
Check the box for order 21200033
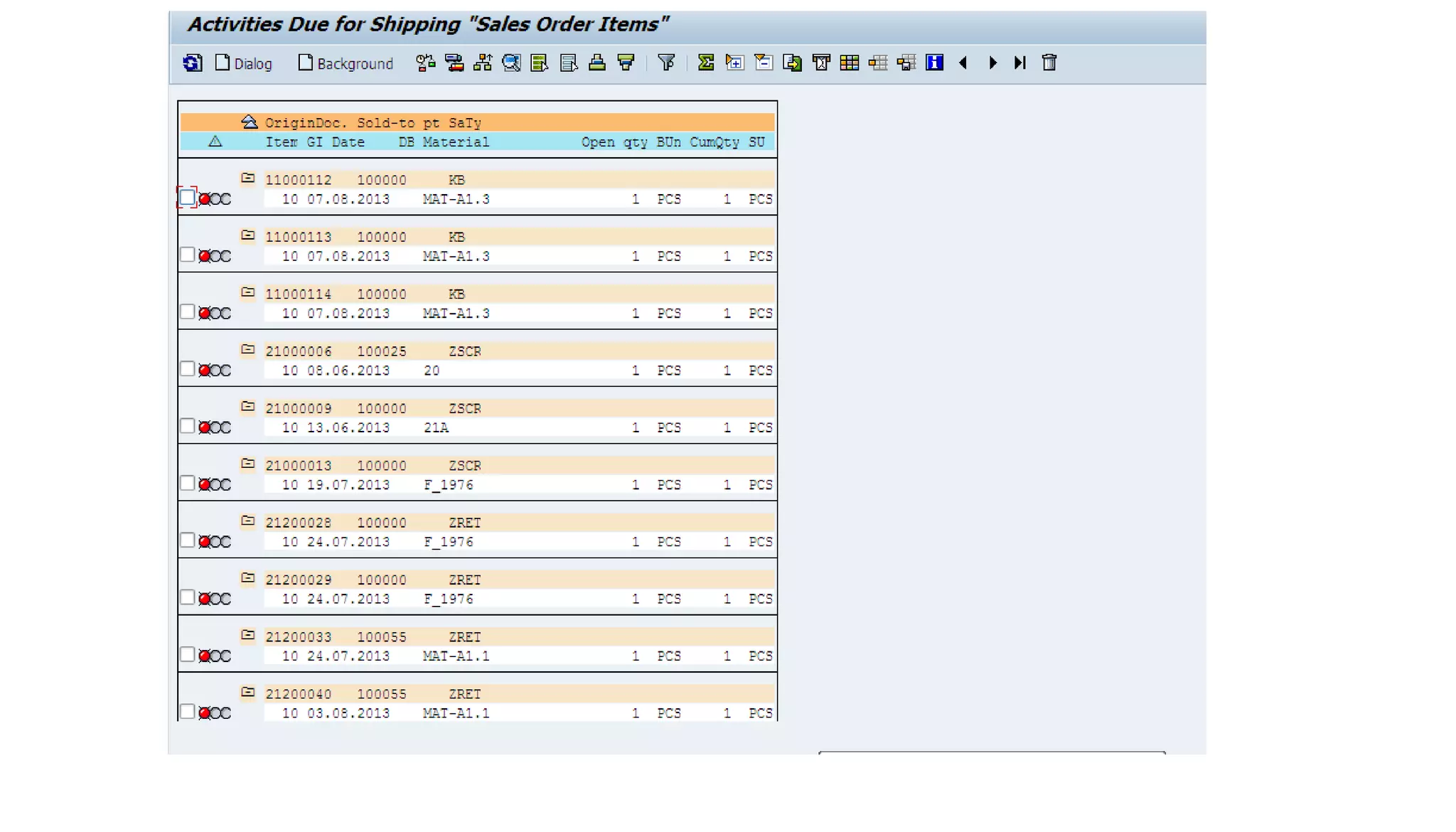(187, 654)
